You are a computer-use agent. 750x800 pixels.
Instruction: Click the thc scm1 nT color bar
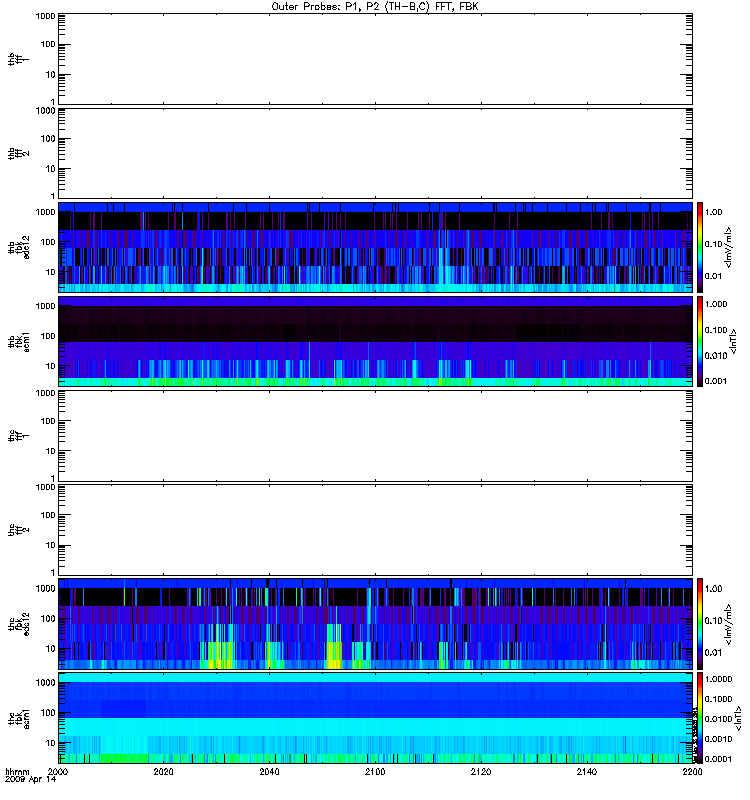coord(700,718)
